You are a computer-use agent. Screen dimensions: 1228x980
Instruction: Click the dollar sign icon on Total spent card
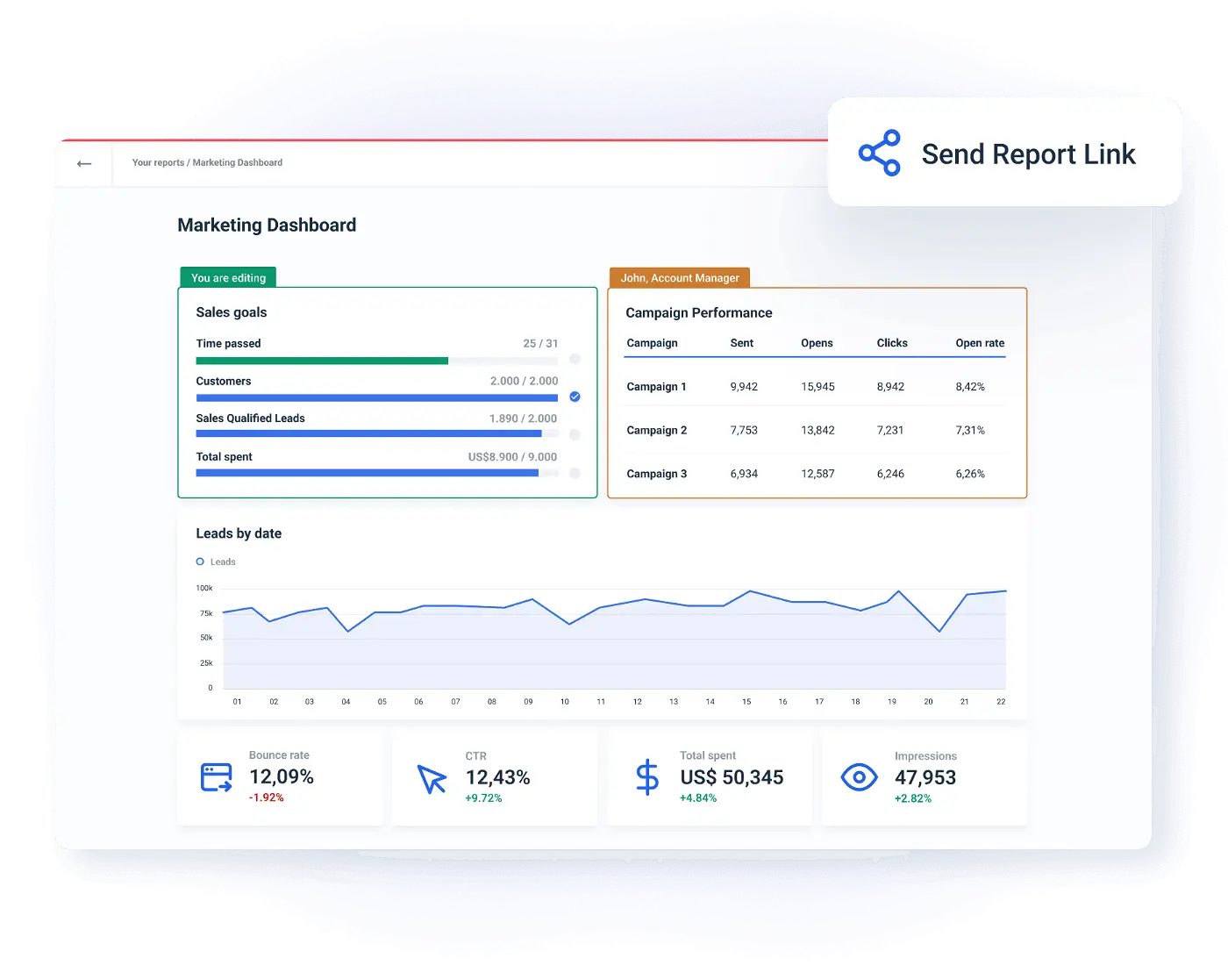646,777
